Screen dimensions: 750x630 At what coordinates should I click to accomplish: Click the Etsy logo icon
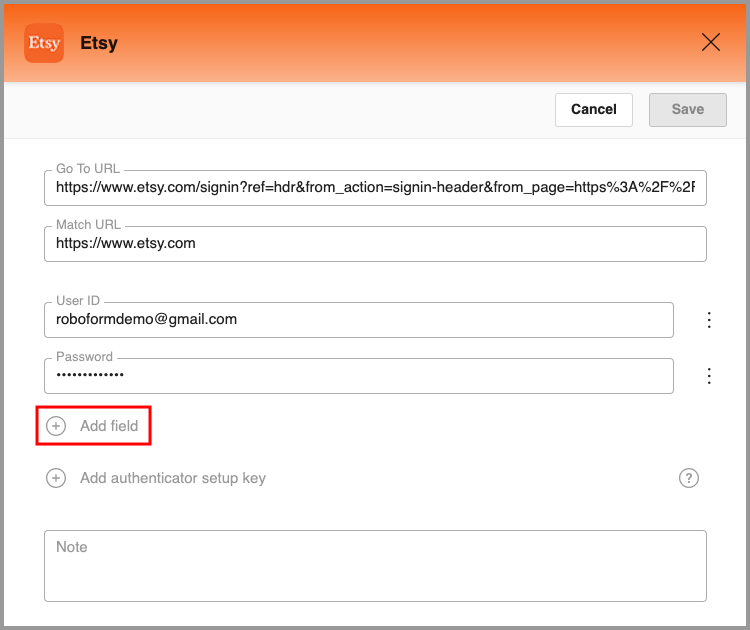[44, 43]
